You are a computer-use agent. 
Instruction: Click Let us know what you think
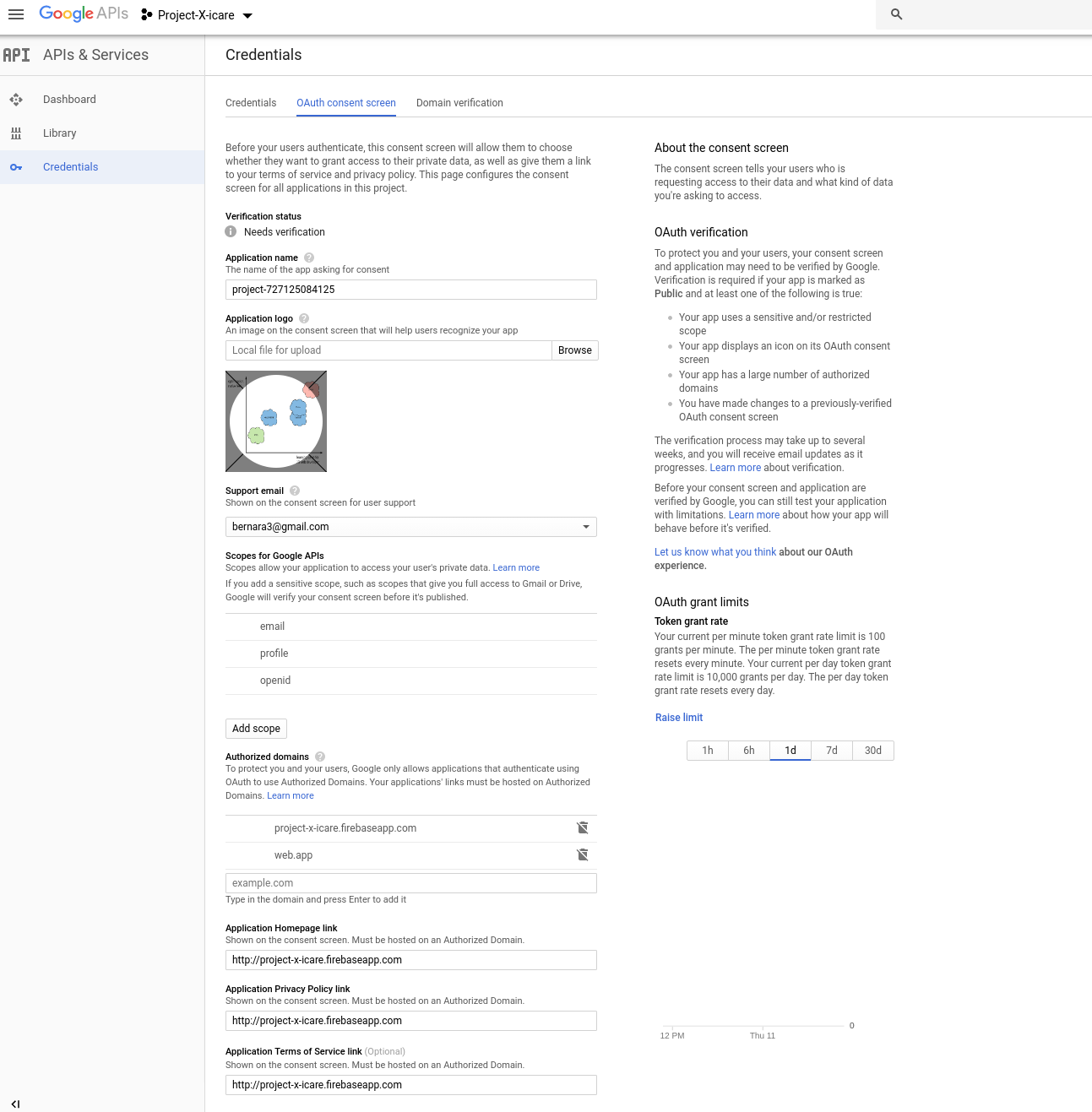(715, 552)
